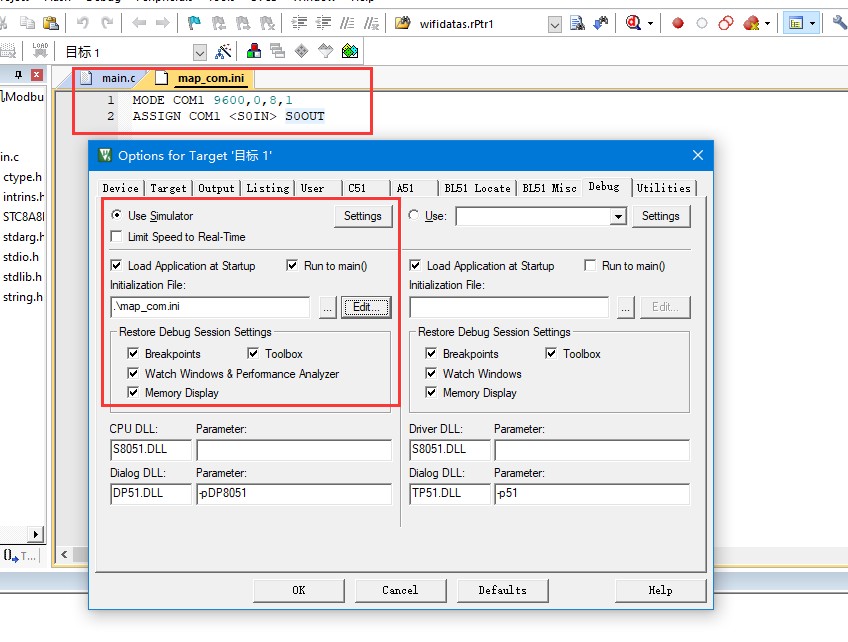The width and height of the screenshot is (848, 642).
Task: Switch to the Utilities tab
Action: 664,188
